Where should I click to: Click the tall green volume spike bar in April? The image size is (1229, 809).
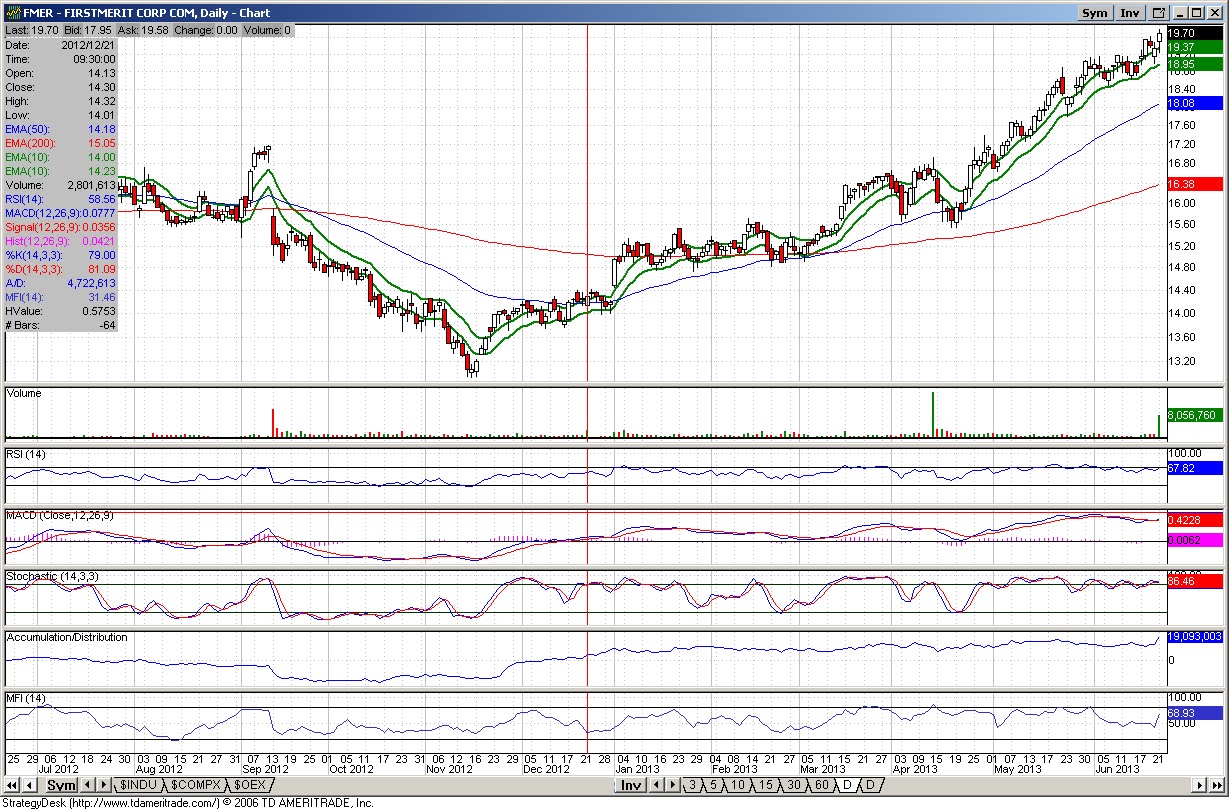point(933,414)
